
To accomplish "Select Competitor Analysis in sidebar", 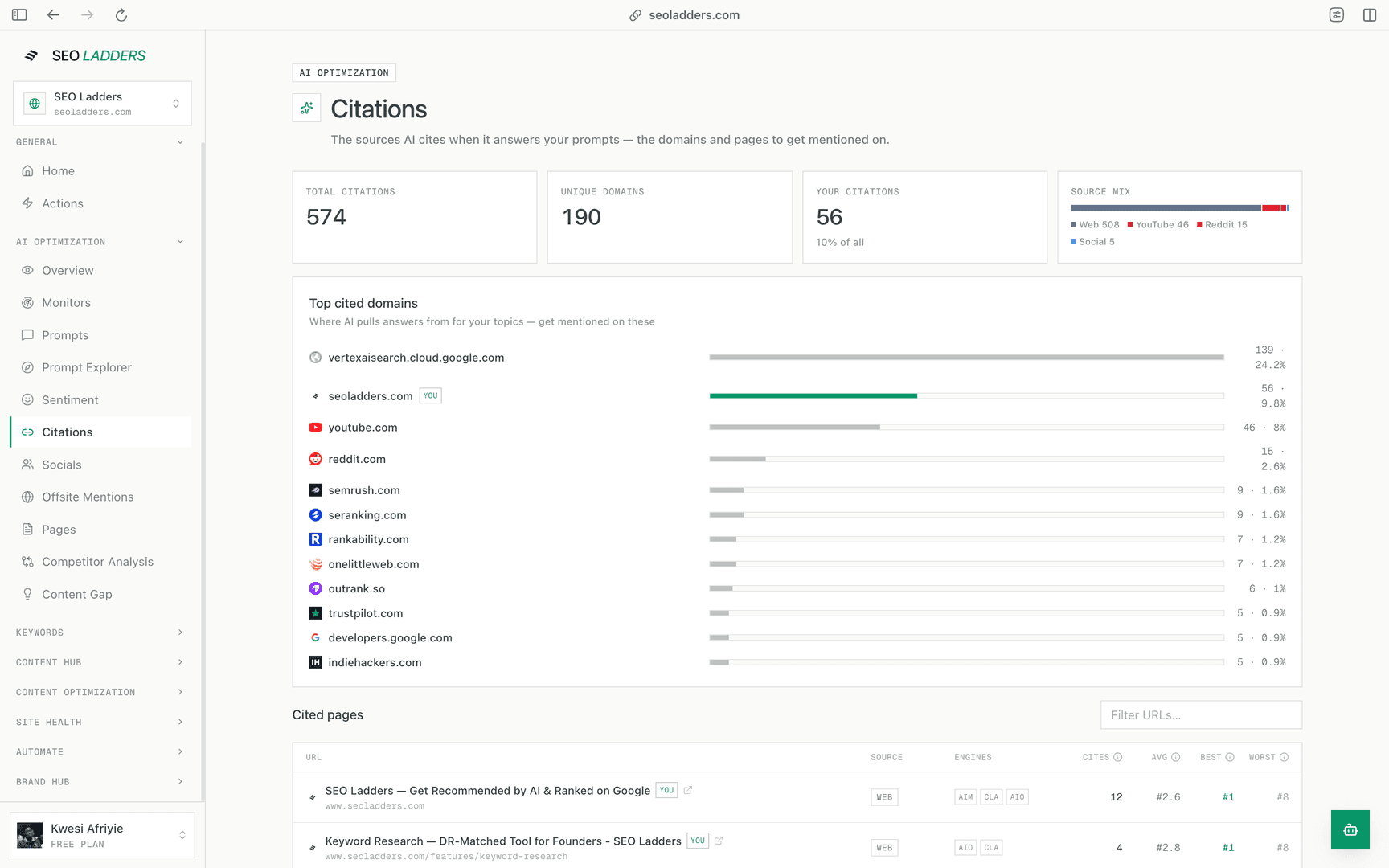I will (97, 562).
